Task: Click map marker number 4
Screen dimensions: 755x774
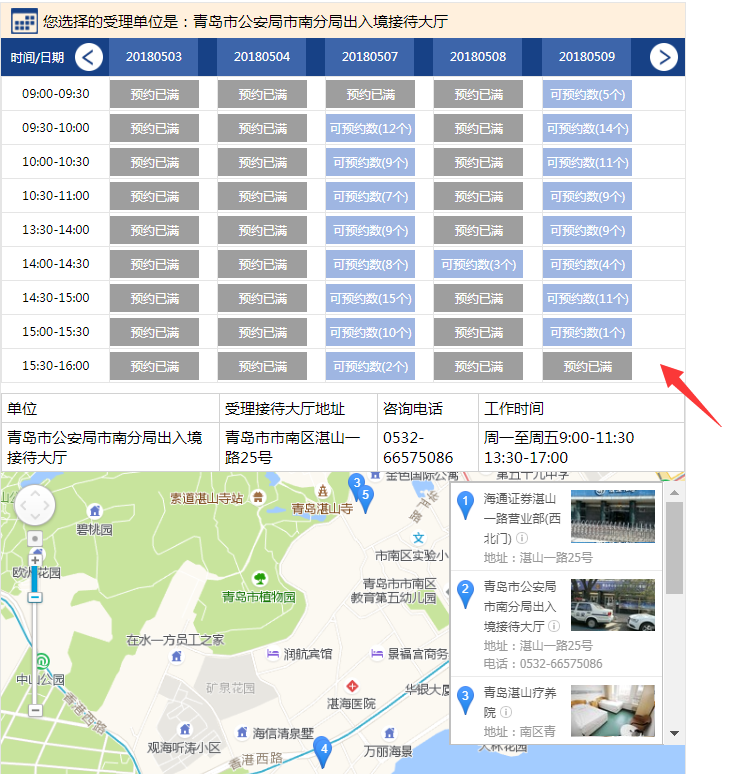Action: 323,751
